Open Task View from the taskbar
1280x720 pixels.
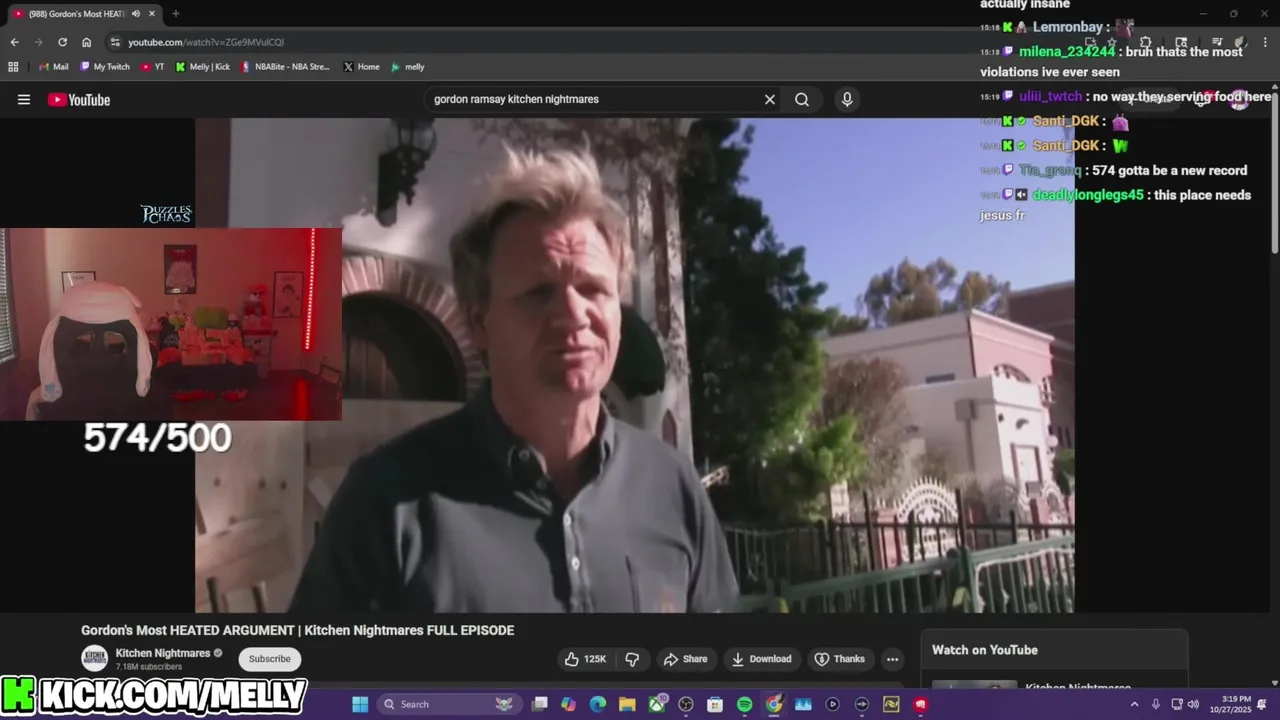[540, 704]
